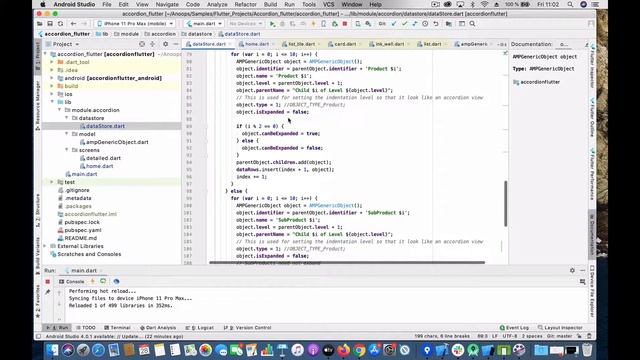Click the Show History clock icon

point(425,24)
